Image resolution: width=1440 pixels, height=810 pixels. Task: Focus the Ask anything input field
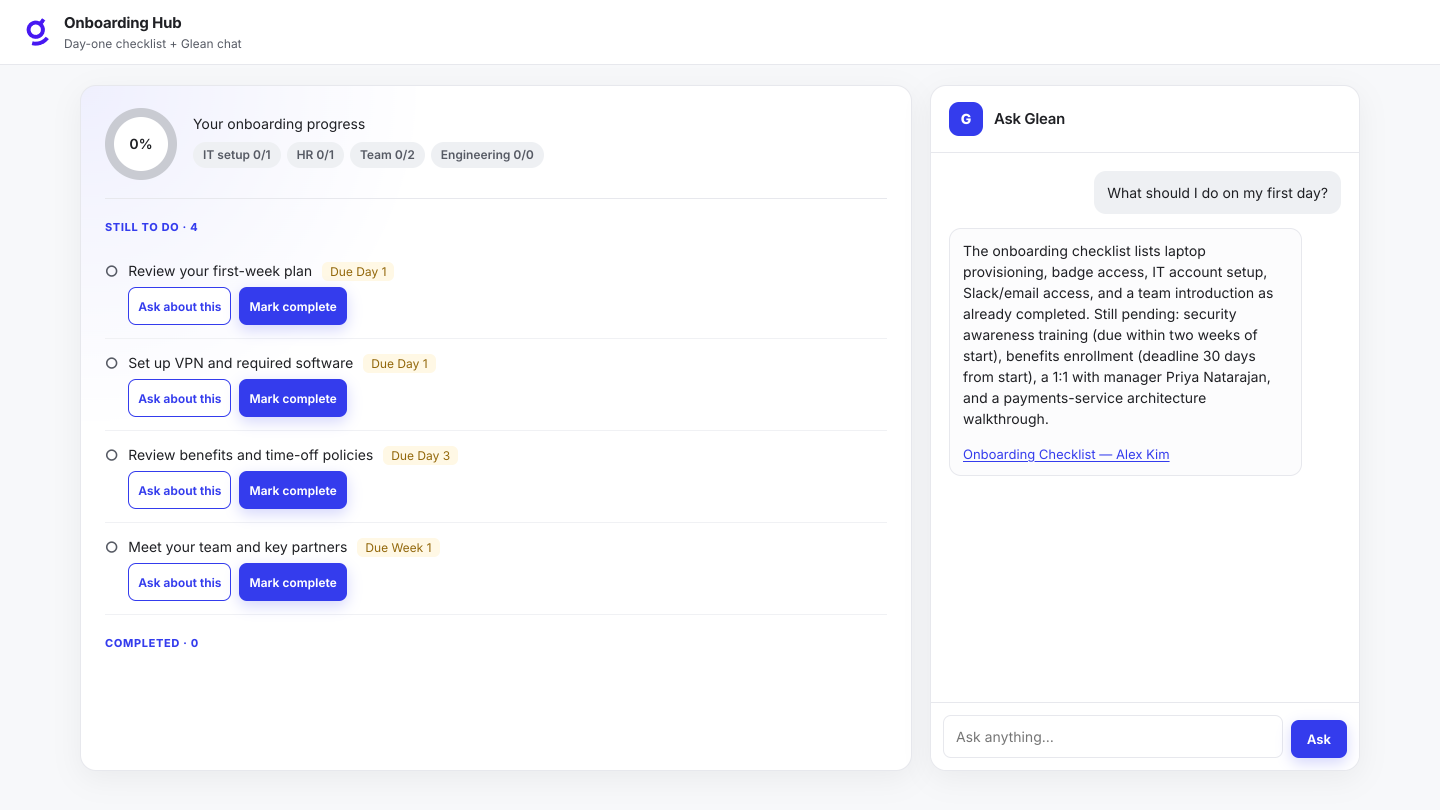[x=1113, y=737]
